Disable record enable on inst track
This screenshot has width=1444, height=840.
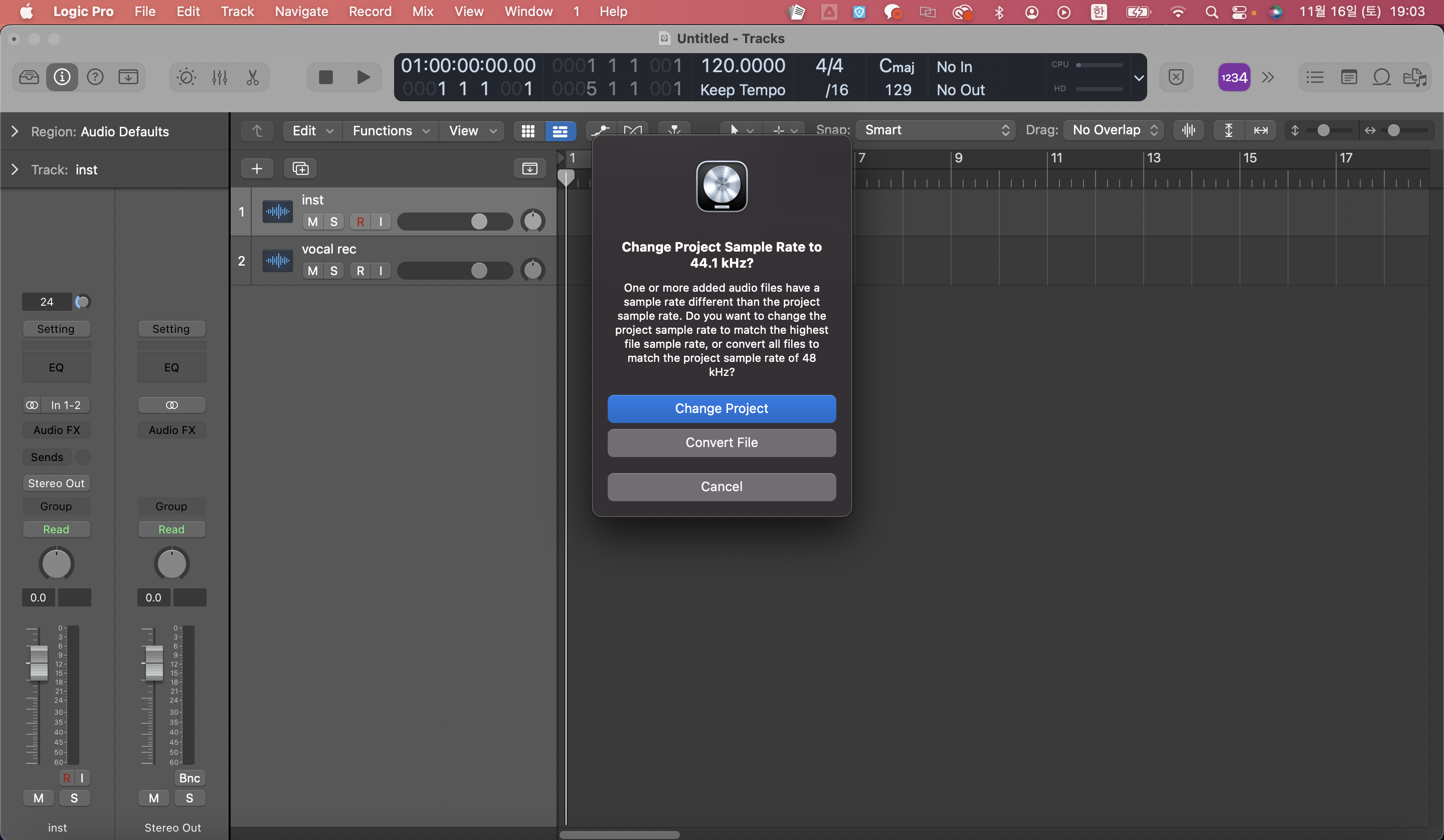coord(360,222)
